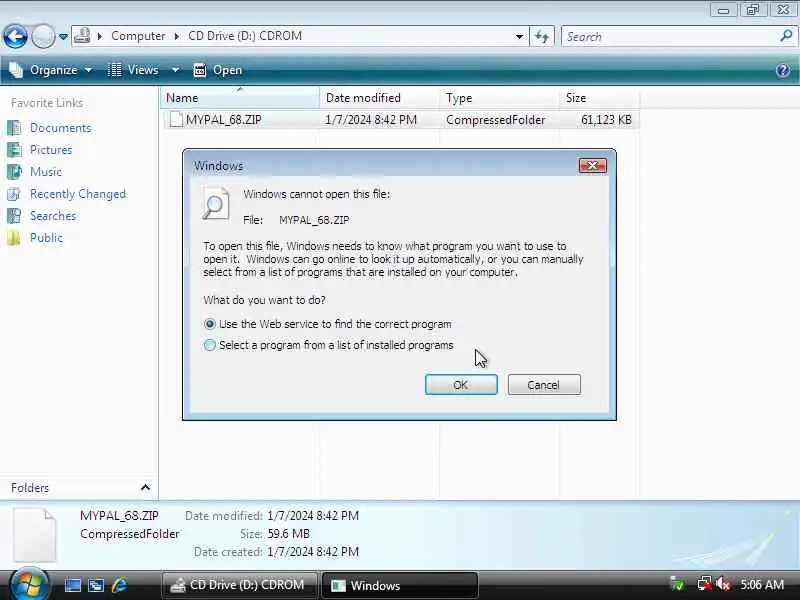Sort files by the Type column
Viewport: 800px width, 600px height.
pyautogui.click(x=499, y=98)
